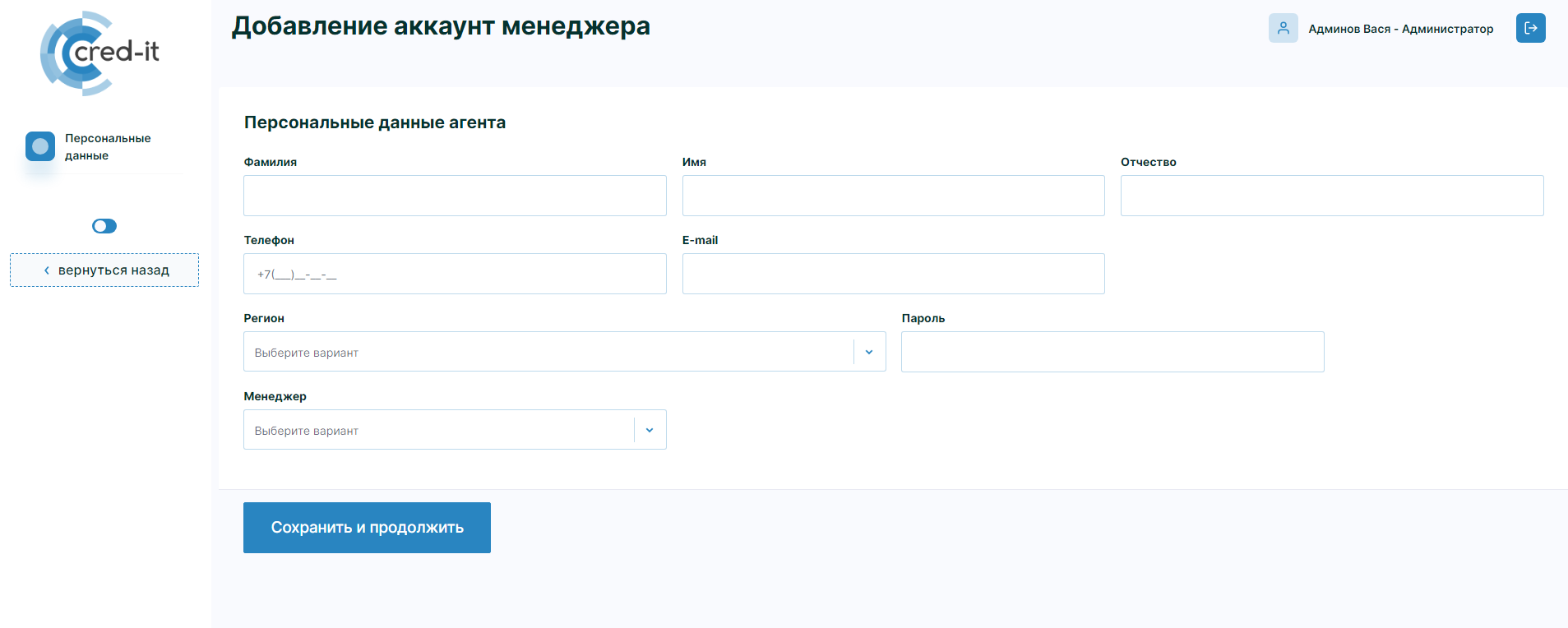
Task: Click the Регион dropdown arrow
Action: click(x=869, y=352)
